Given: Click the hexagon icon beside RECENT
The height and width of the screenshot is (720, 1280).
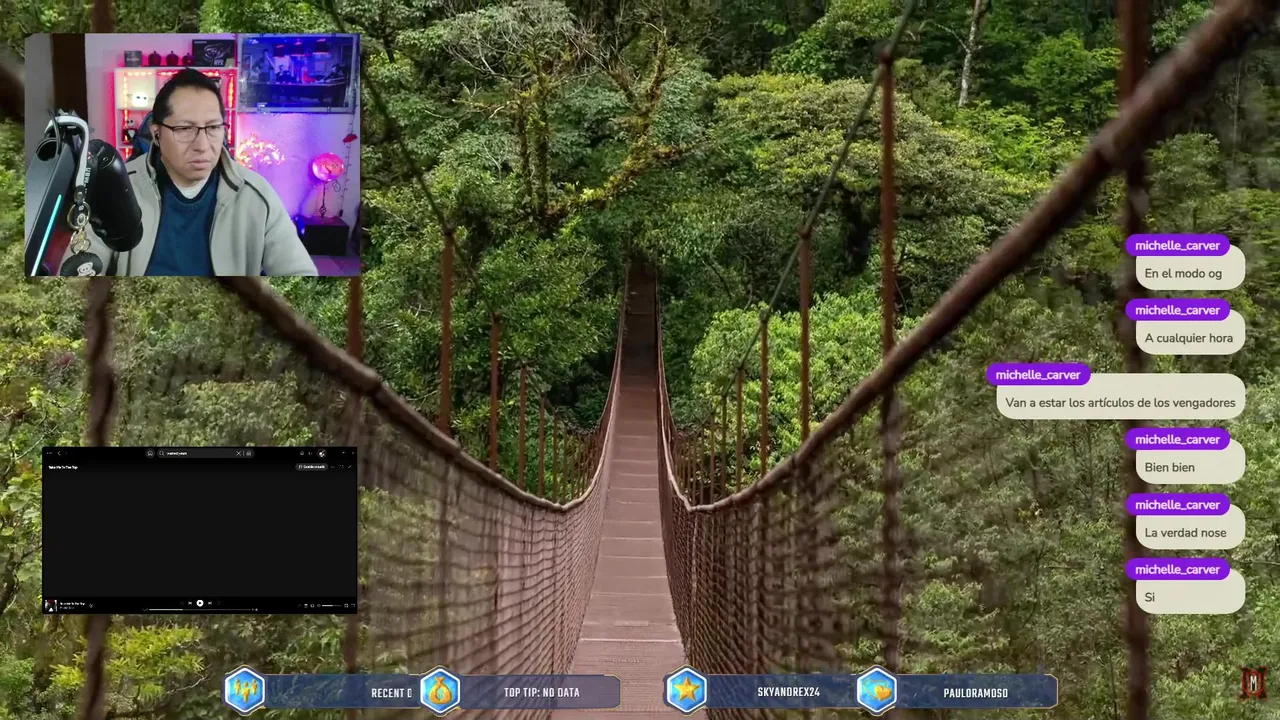Looking at the screenshot, I should 245,691.
